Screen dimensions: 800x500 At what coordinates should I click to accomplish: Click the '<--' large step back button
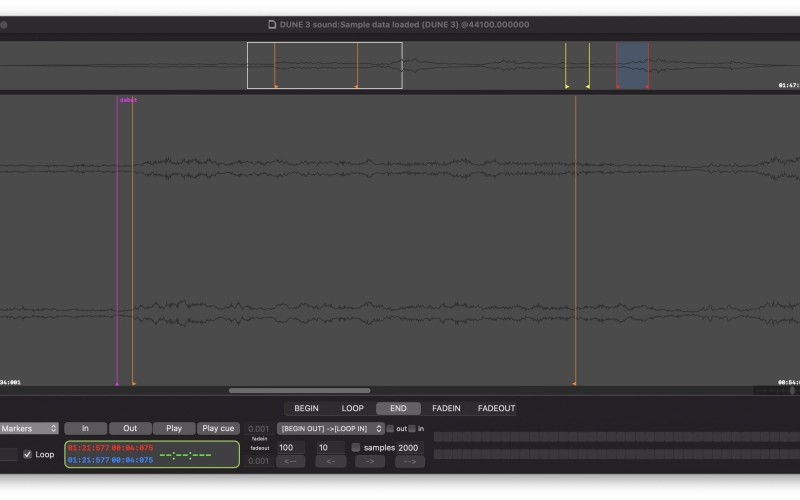click(x=290, y=461)
